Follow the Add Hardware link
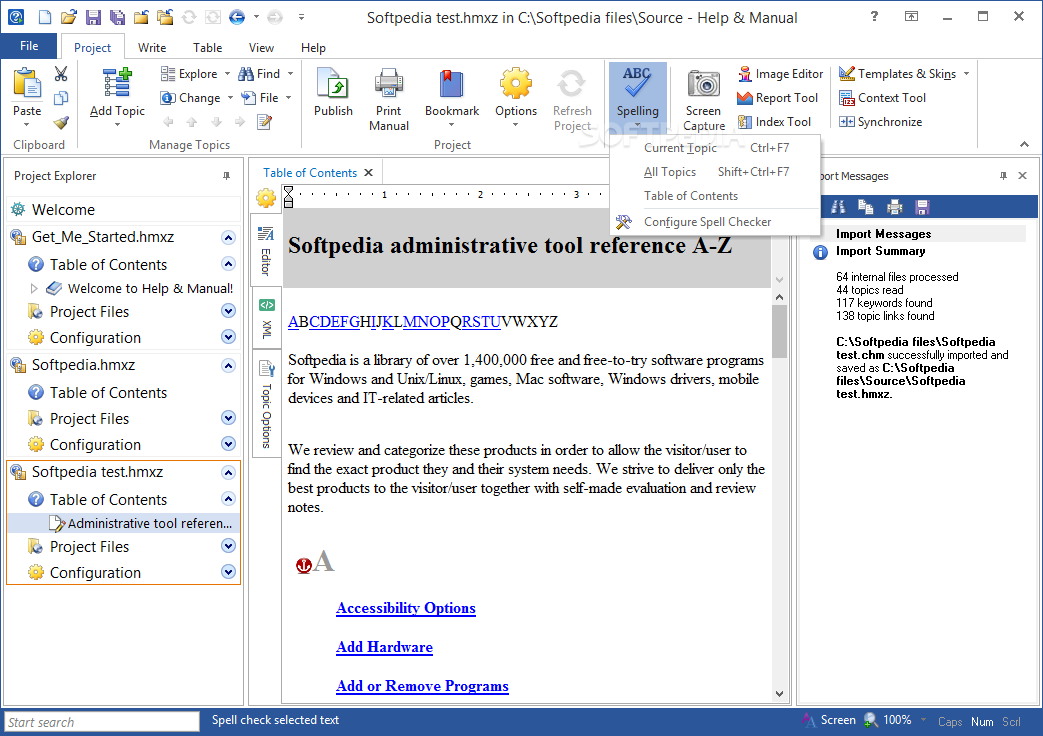Image resolution: width=1043 pixels, height=736 pixels. tap(384, 647)
